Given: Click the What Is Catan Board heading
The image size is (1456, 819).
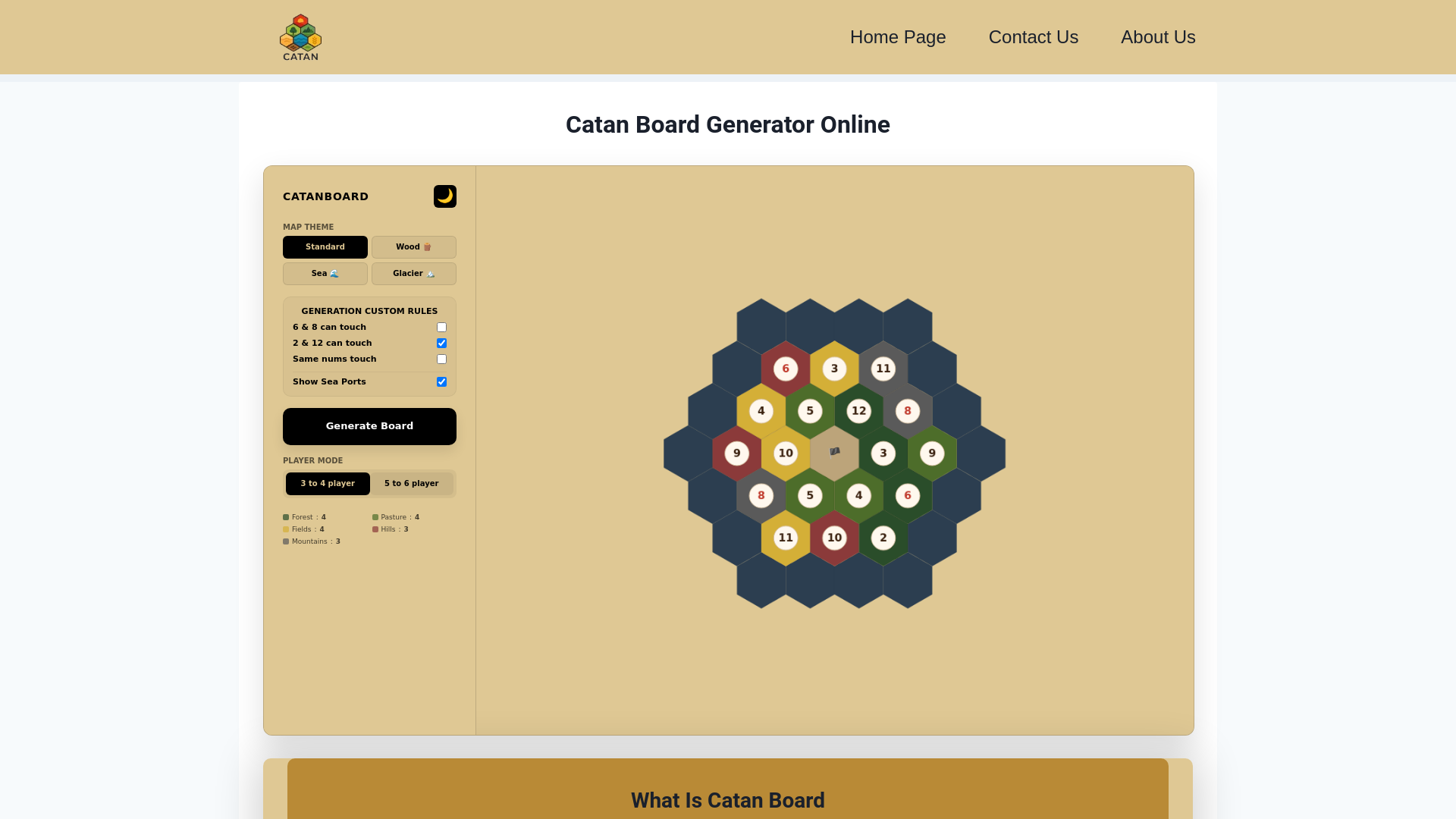Looking at the screenshot, I should [x=728, y=801].
